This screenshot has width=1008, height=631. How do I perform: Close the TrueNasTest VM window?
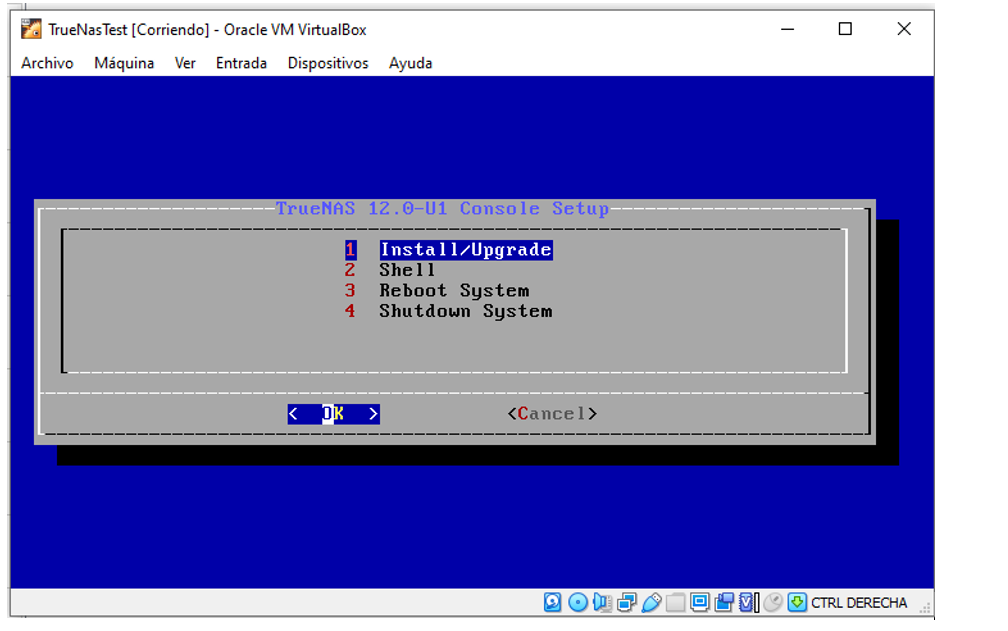[904, 30]
